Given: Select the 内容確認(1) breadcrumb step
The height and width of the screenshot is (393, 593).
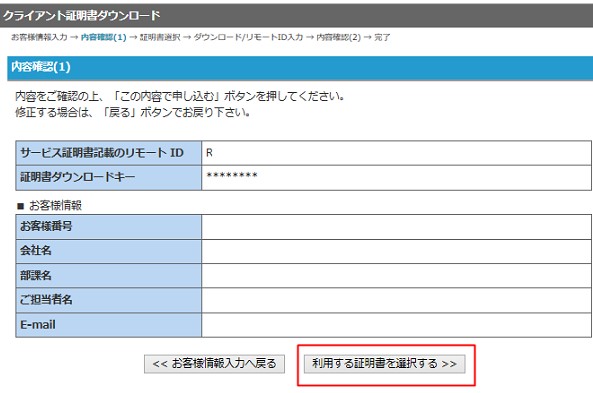Looking at the screenshot, I should point(103,37).
